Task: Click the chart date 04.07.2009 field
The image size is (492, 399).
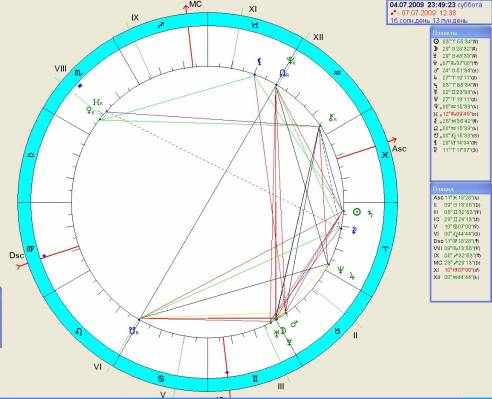Action: 407,5
